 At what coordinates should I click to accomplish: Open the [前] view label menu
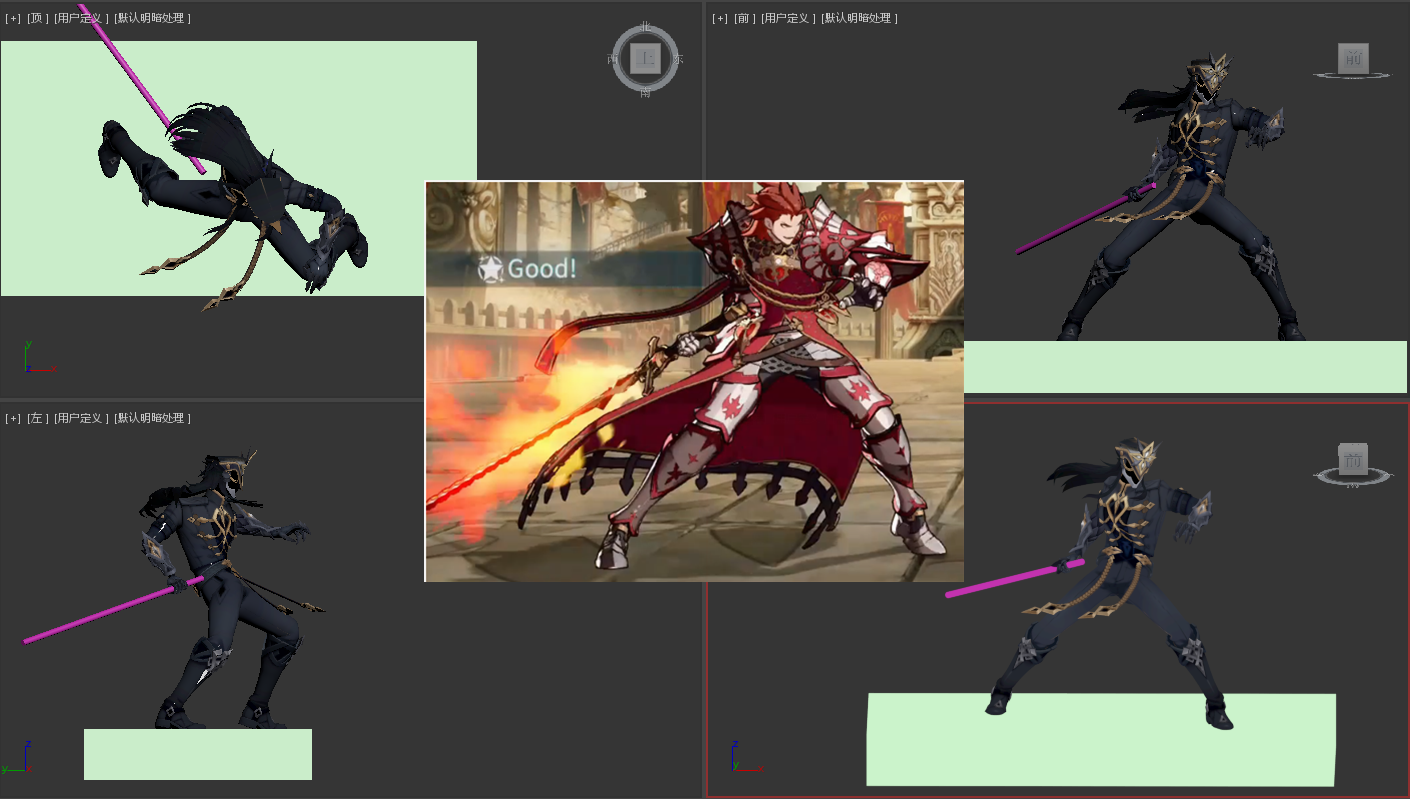point(745,18)
